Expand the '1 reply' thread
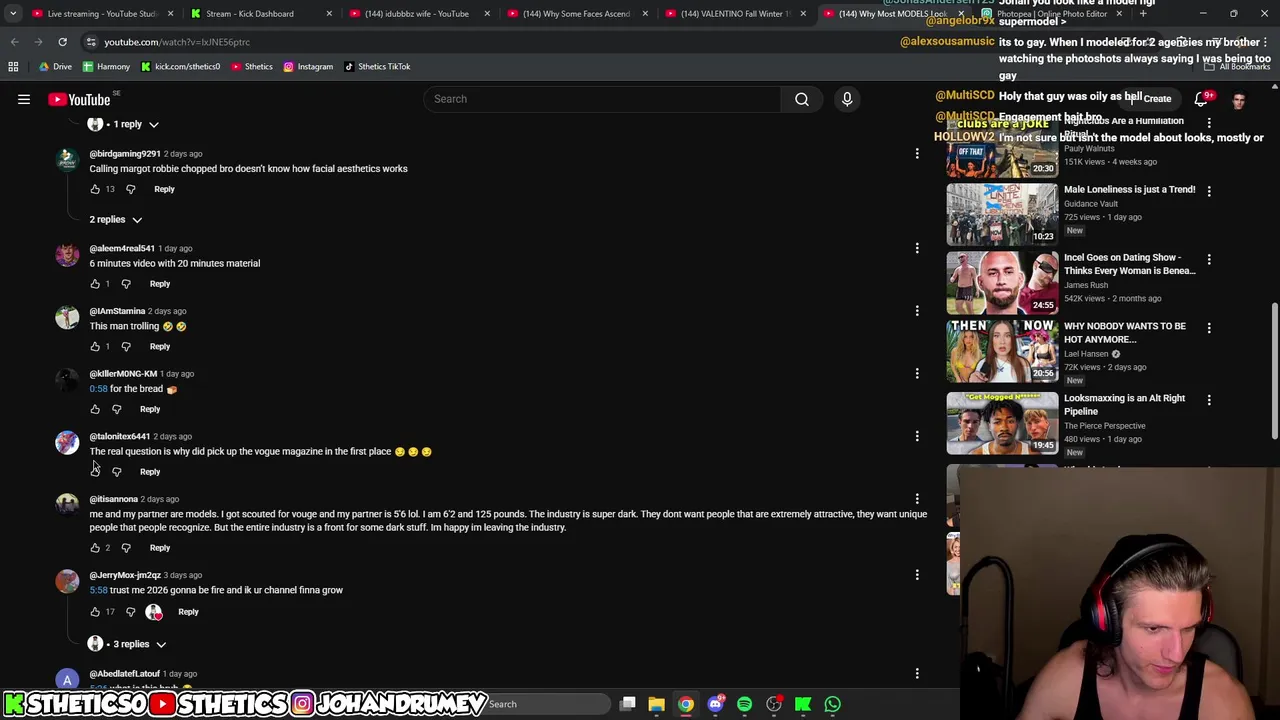The width and height of the screenshot is (1280, 720). point(124,124)
